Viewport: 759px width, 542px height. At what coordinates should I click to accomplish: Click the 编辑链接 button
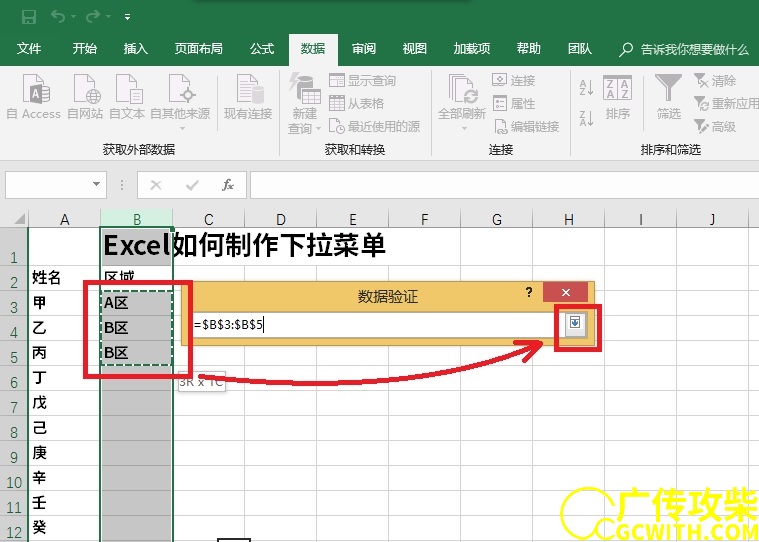pyautogui.click(x=526, y=126)
